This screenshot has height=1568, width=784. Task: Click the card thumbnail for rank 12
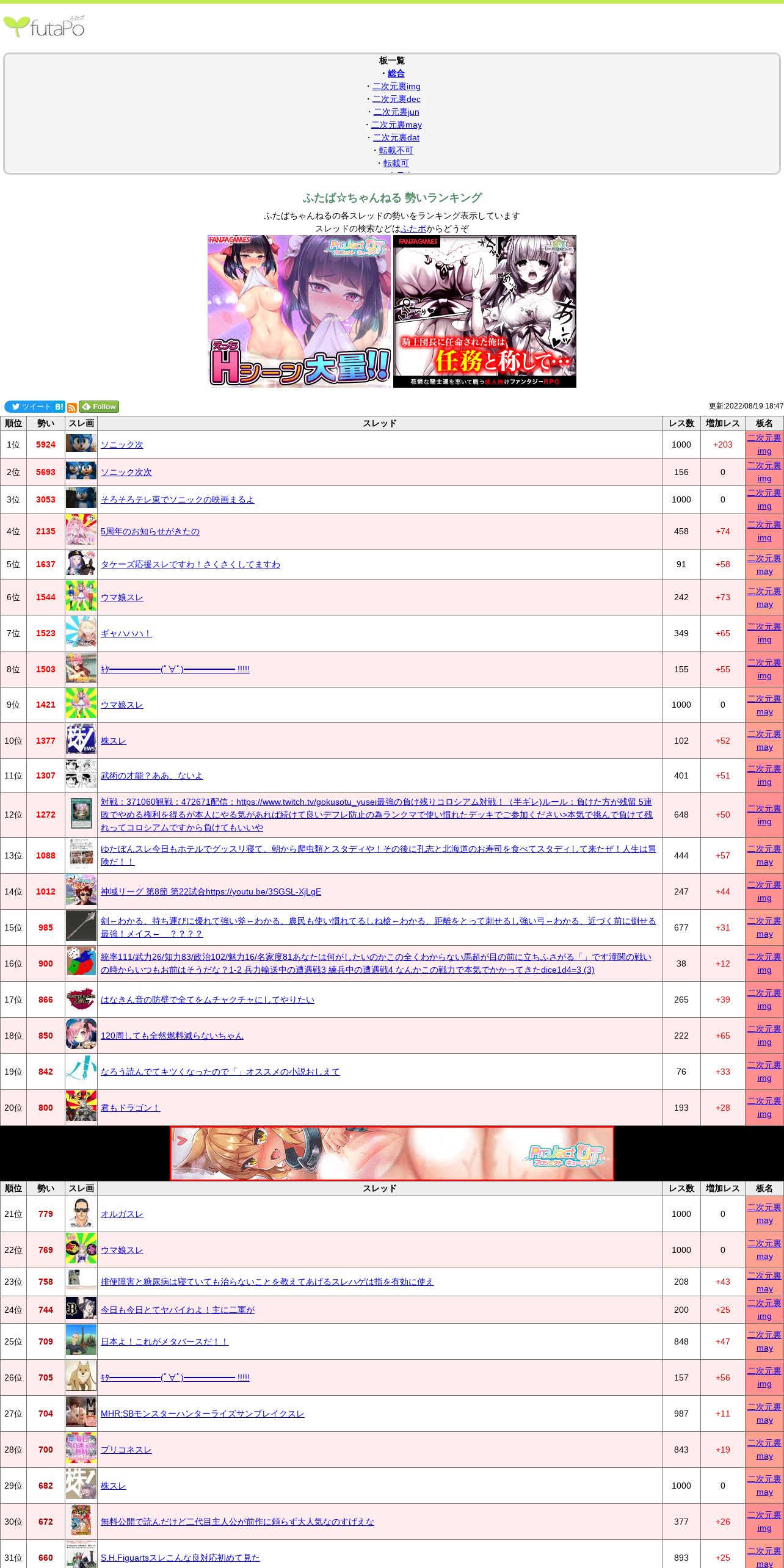coord(81,813)
